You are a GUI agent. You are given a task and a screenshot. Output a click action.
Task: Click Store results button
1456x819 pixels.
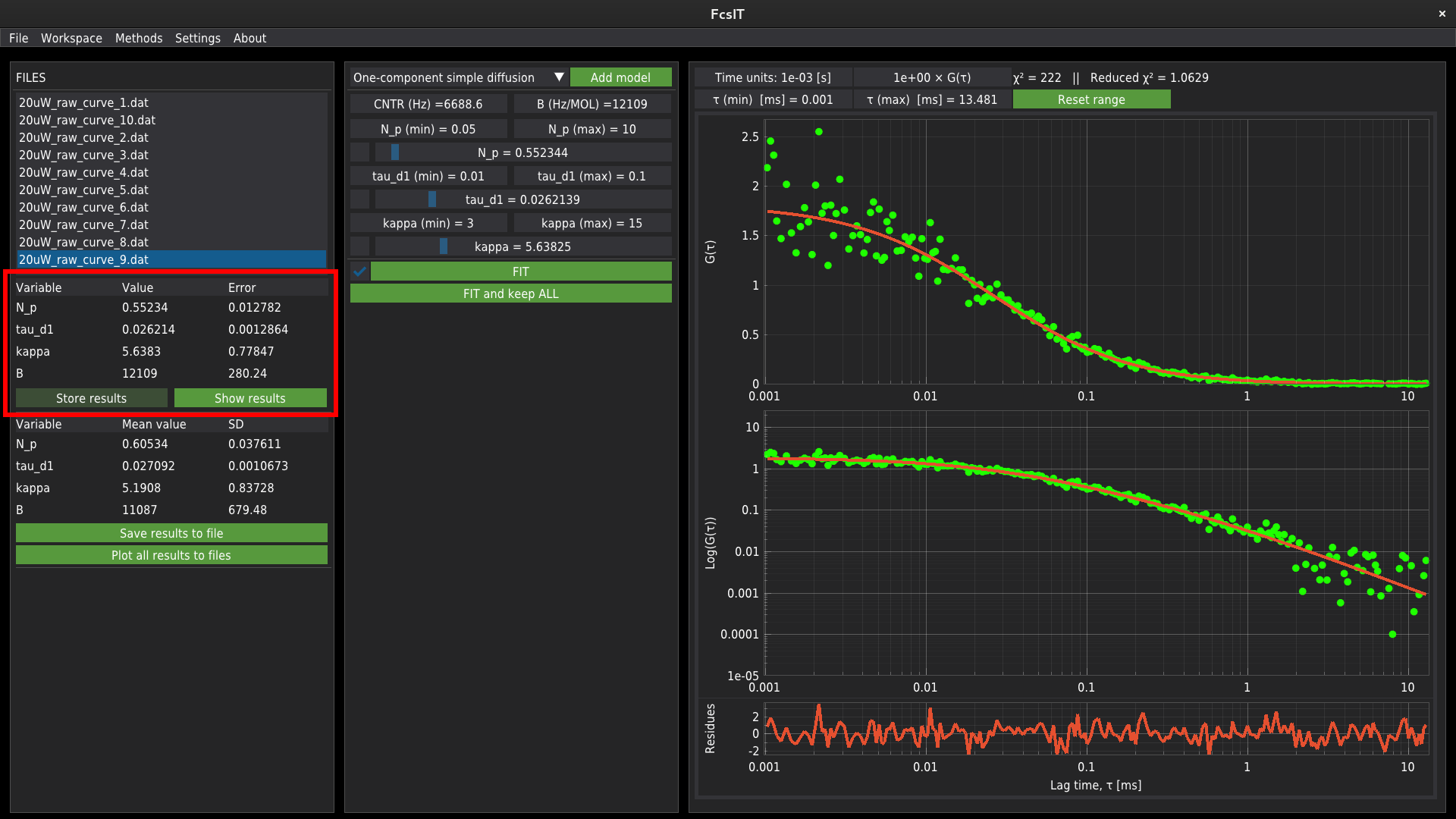click(x=91, y=398)
